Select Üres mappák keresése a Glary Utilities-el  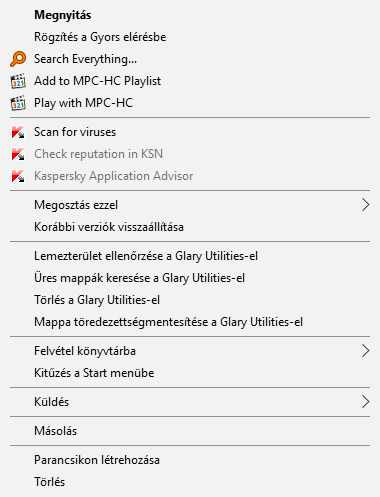pyautogui.click(x=190, y=278)
